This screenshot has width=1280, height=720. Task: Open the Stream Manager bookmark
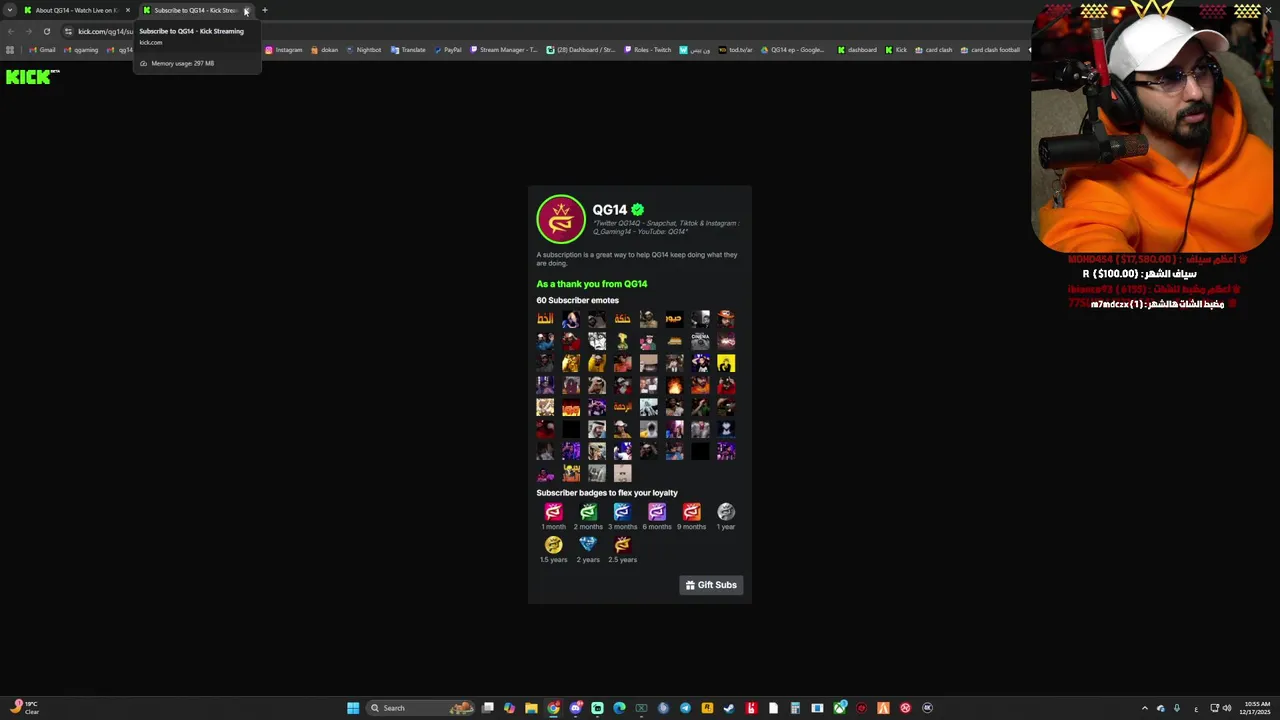[503, 50]
